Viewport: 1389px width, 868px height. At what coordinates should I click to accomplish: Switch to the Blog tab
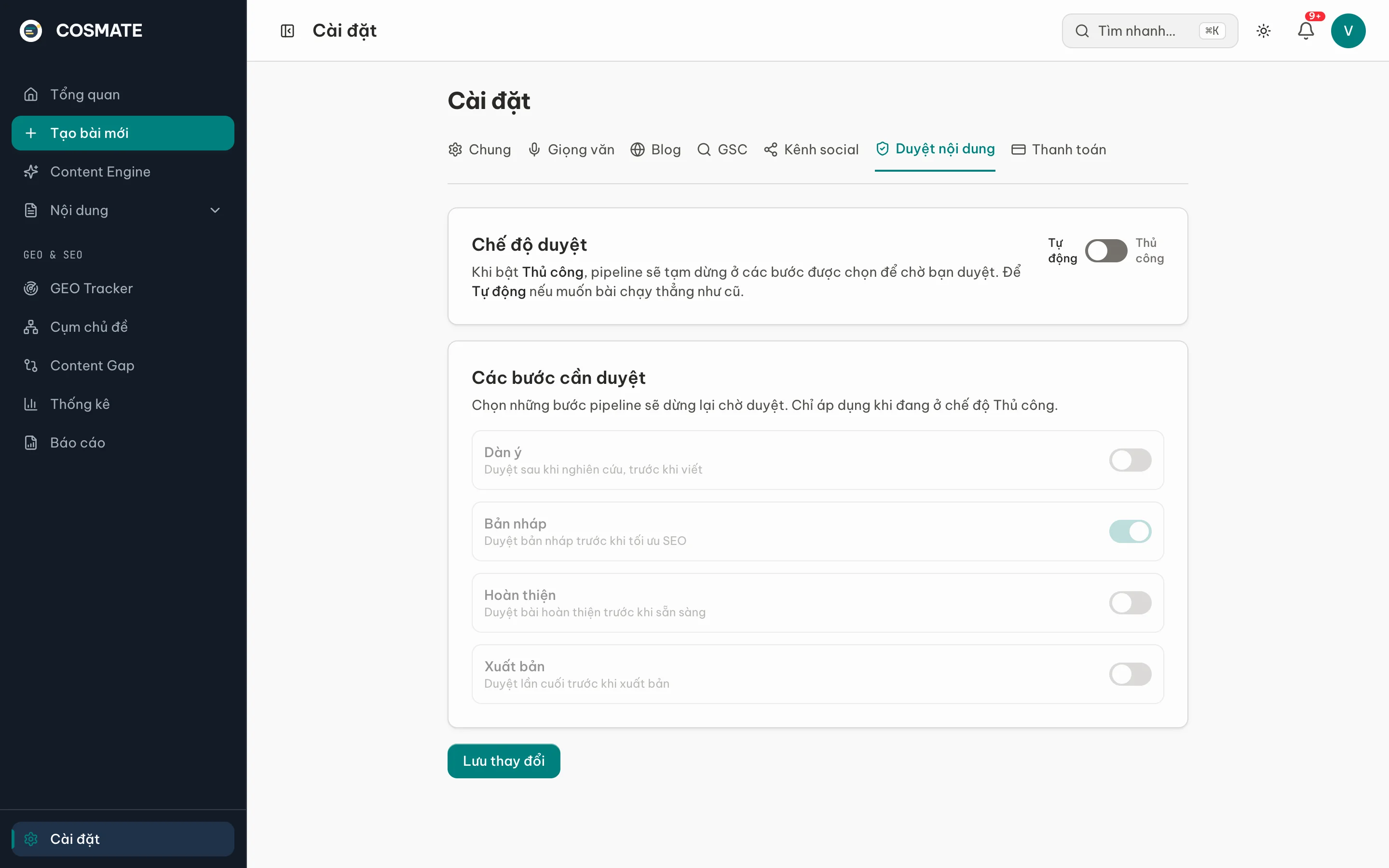655,149
